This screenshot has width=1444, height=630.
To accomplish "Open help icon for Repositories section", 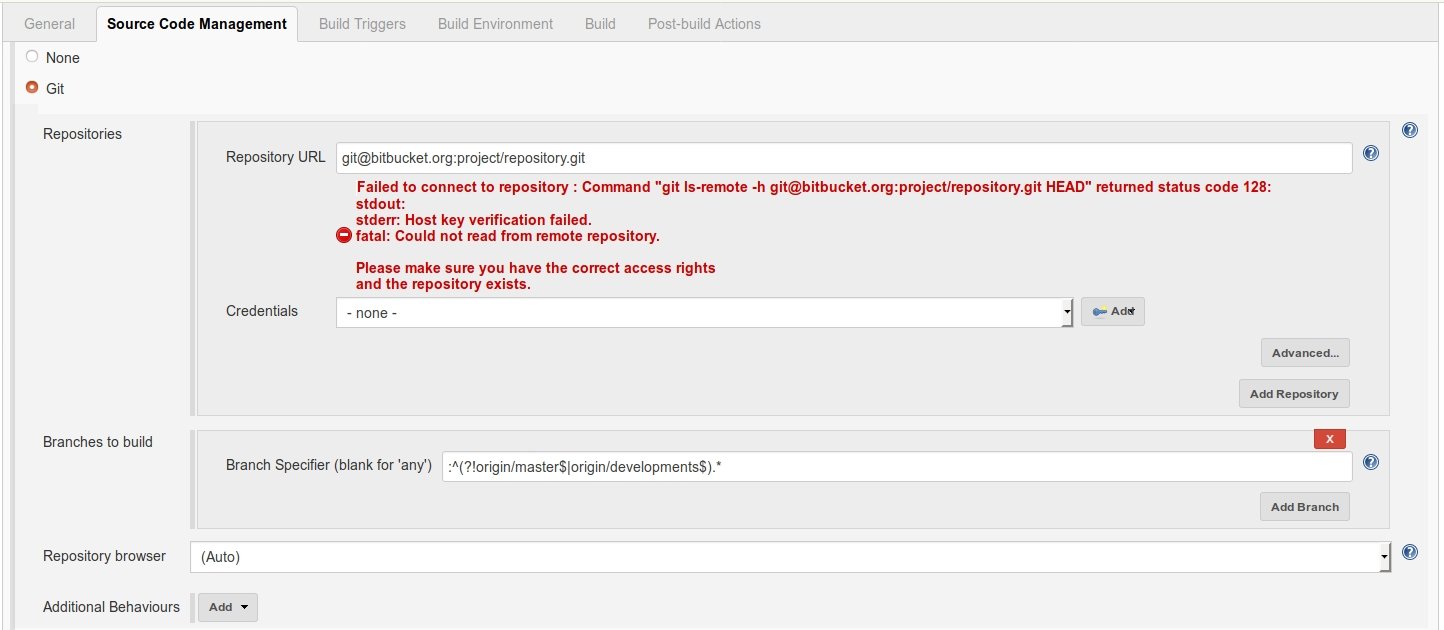I will pos(1409,130).
